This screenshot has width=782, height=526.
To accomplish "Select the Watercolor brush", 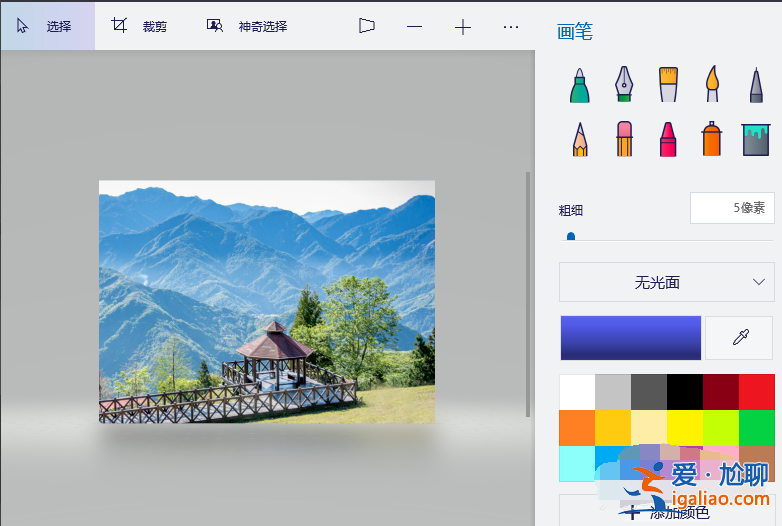I will 712,84.
